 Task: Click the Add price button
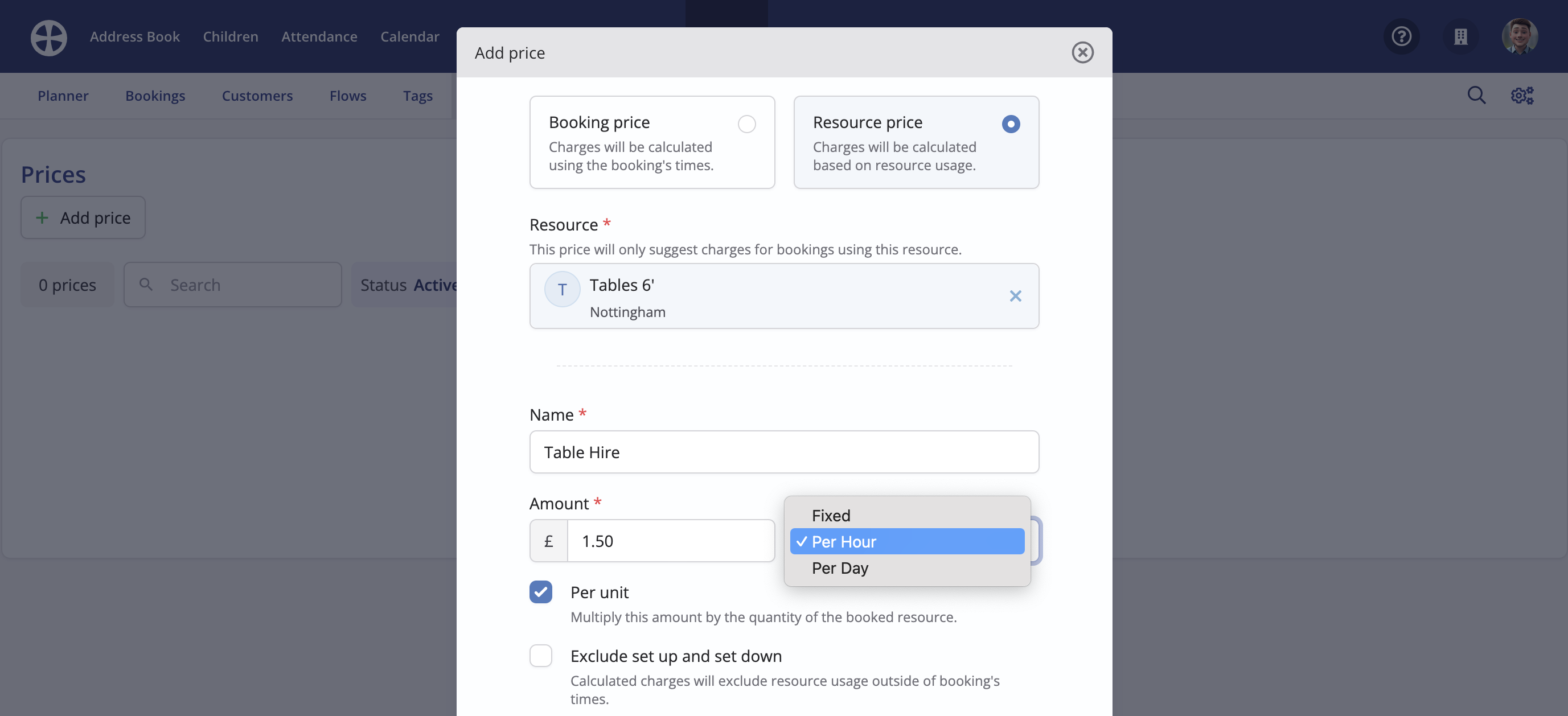click(83, 217)
